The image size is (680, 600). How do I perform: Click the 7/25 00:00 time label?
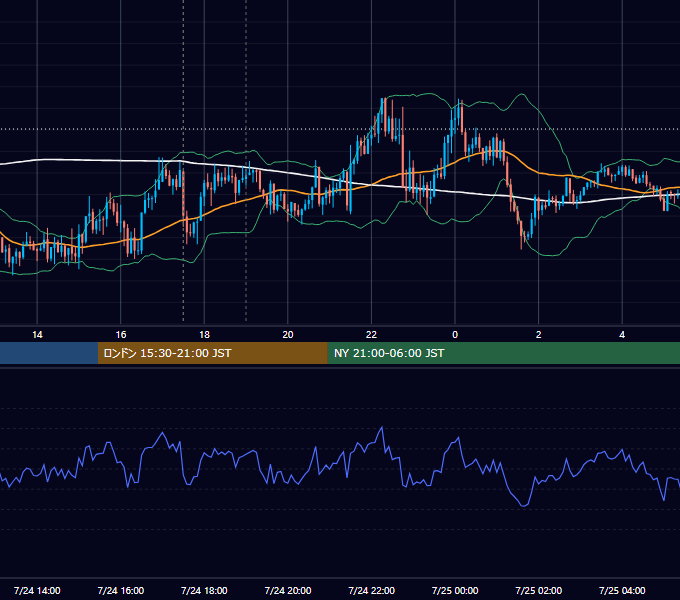[x=455, y=590]
